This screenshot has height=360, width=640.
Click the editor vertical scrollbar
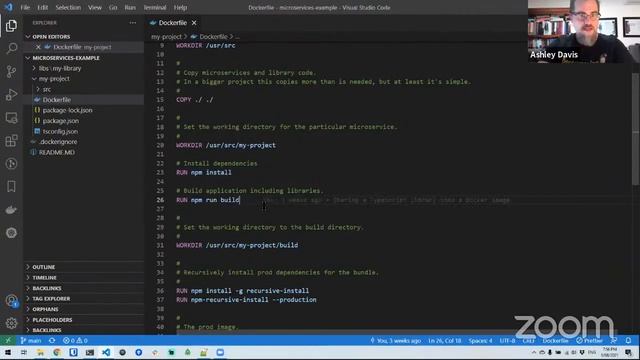click(x=636, y=129)
